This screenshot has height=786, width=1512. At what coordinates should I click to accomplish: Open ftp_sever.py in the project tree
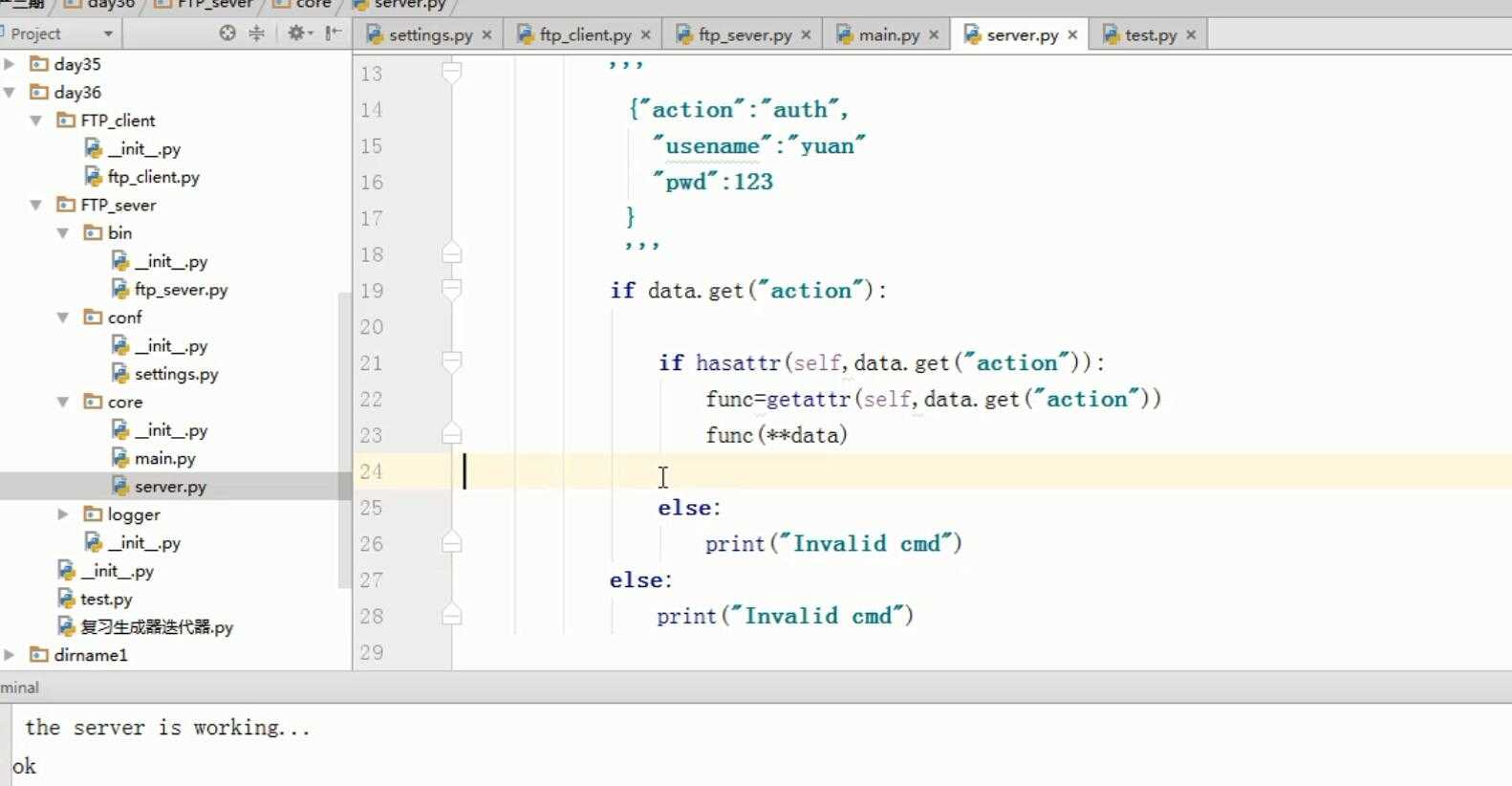181,289
